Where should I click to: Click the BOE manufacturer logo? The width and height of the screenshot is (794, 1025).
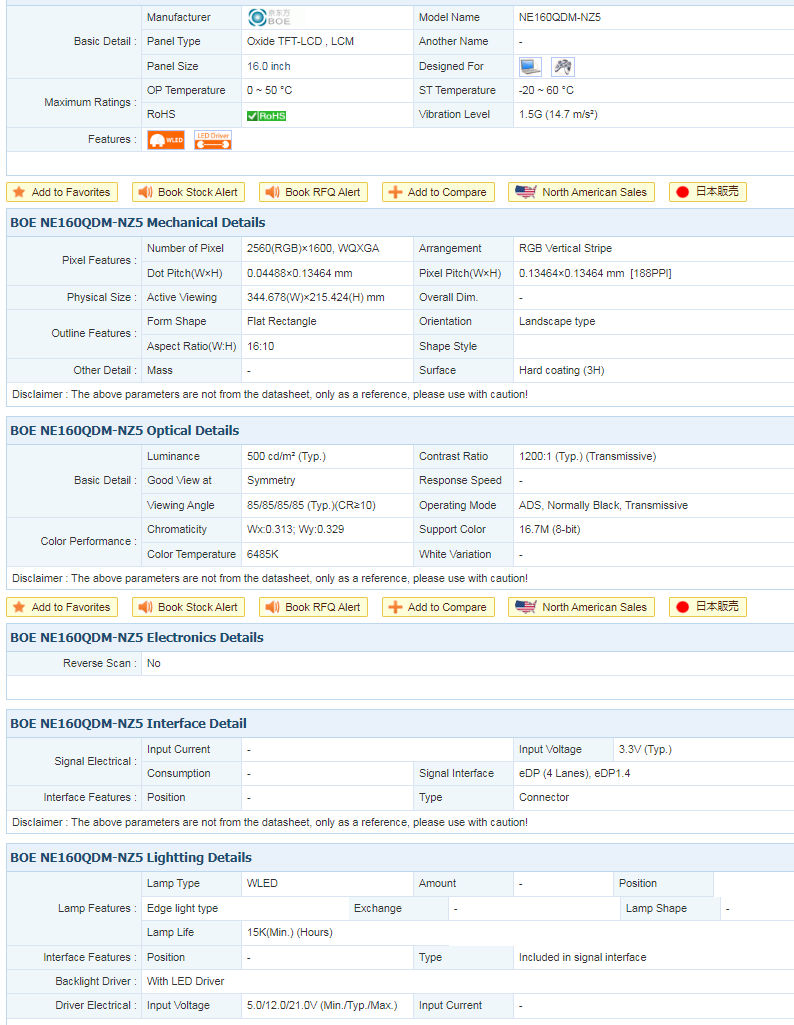coord(269,17)
